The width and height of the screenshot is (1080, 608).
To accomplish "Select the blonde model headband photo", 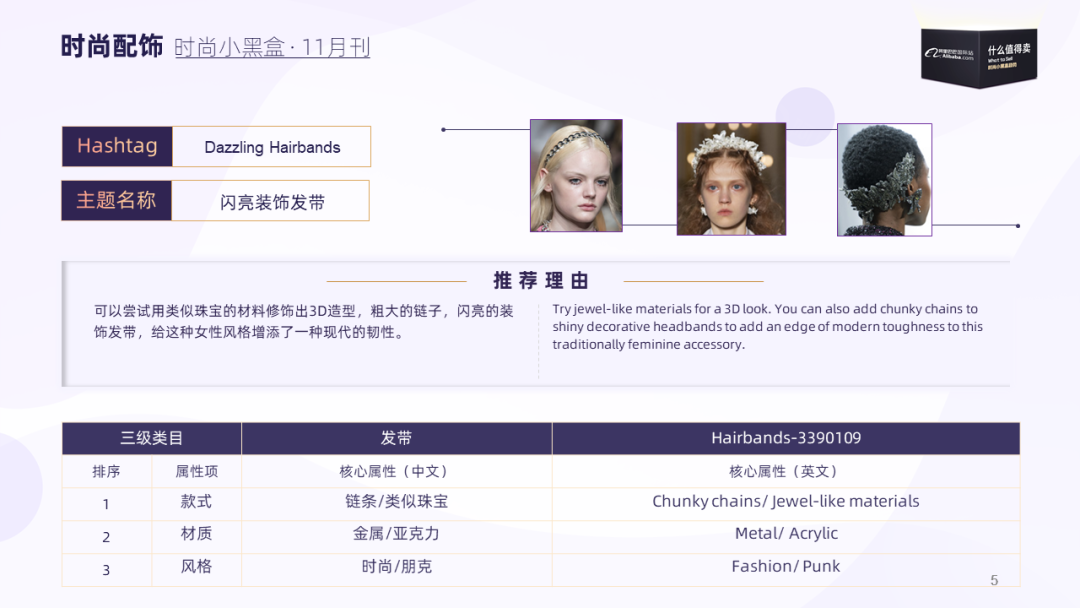I will [575, 176].
